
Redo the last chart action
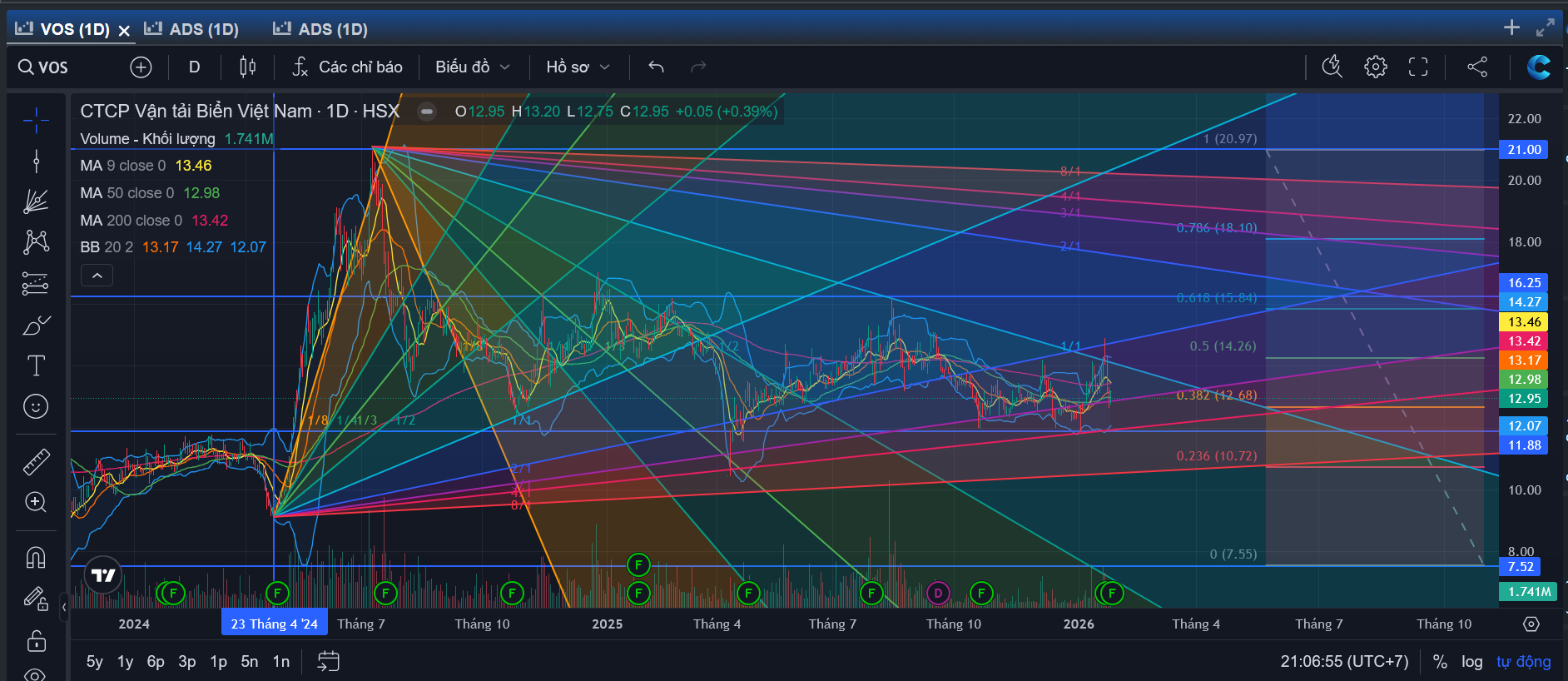[x=698, y=67]
